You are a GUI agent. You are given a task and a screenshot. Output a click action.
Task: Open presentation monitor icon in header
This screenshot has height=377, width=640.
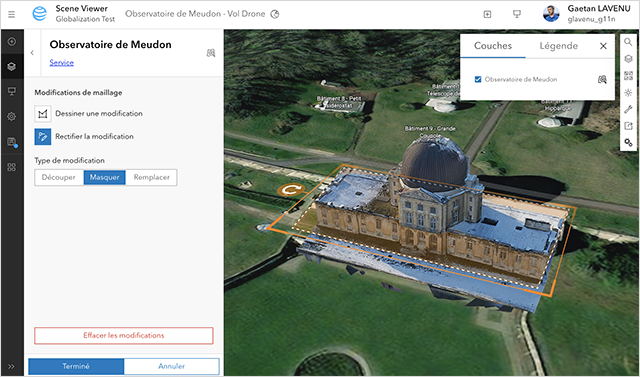point(517,14)
